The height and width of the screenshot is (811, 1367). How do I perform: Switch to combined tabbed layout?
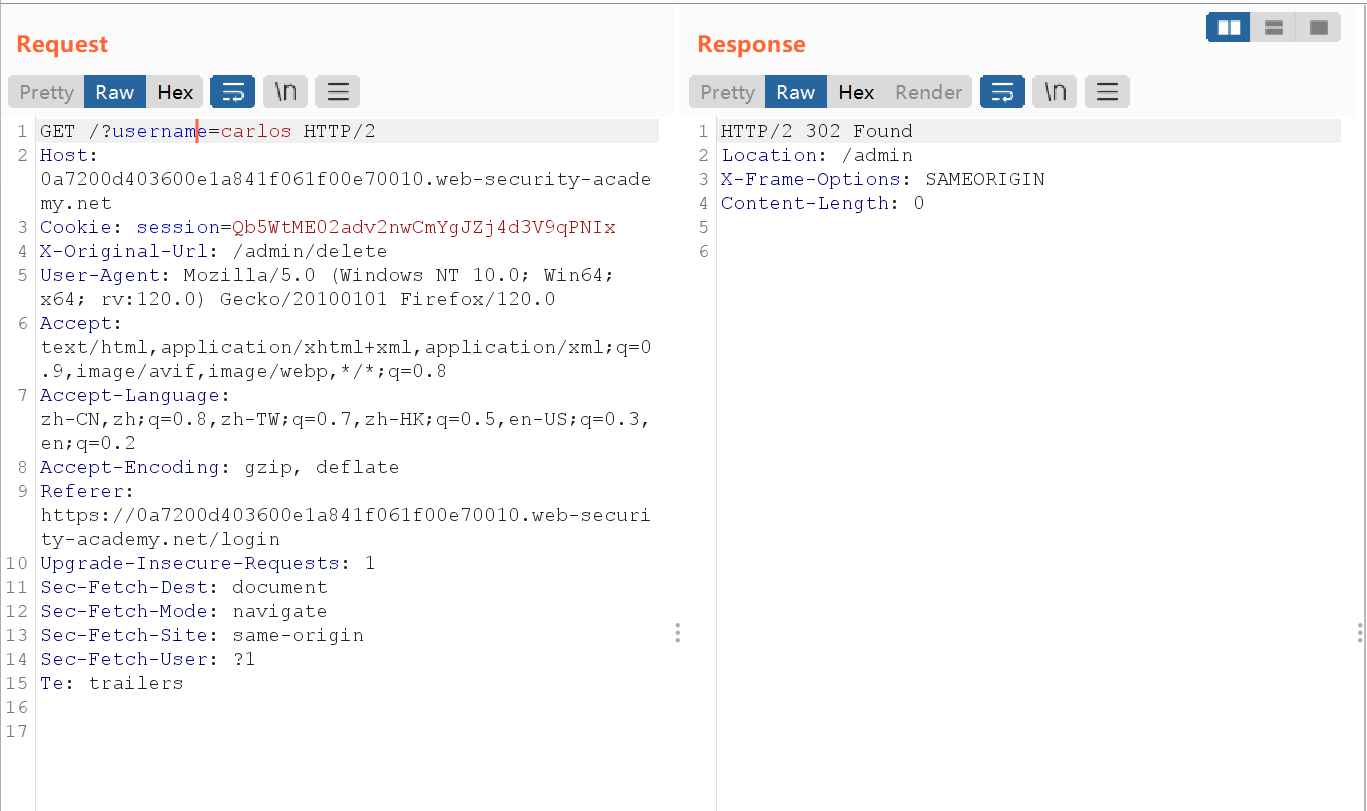coord(1319,27)
